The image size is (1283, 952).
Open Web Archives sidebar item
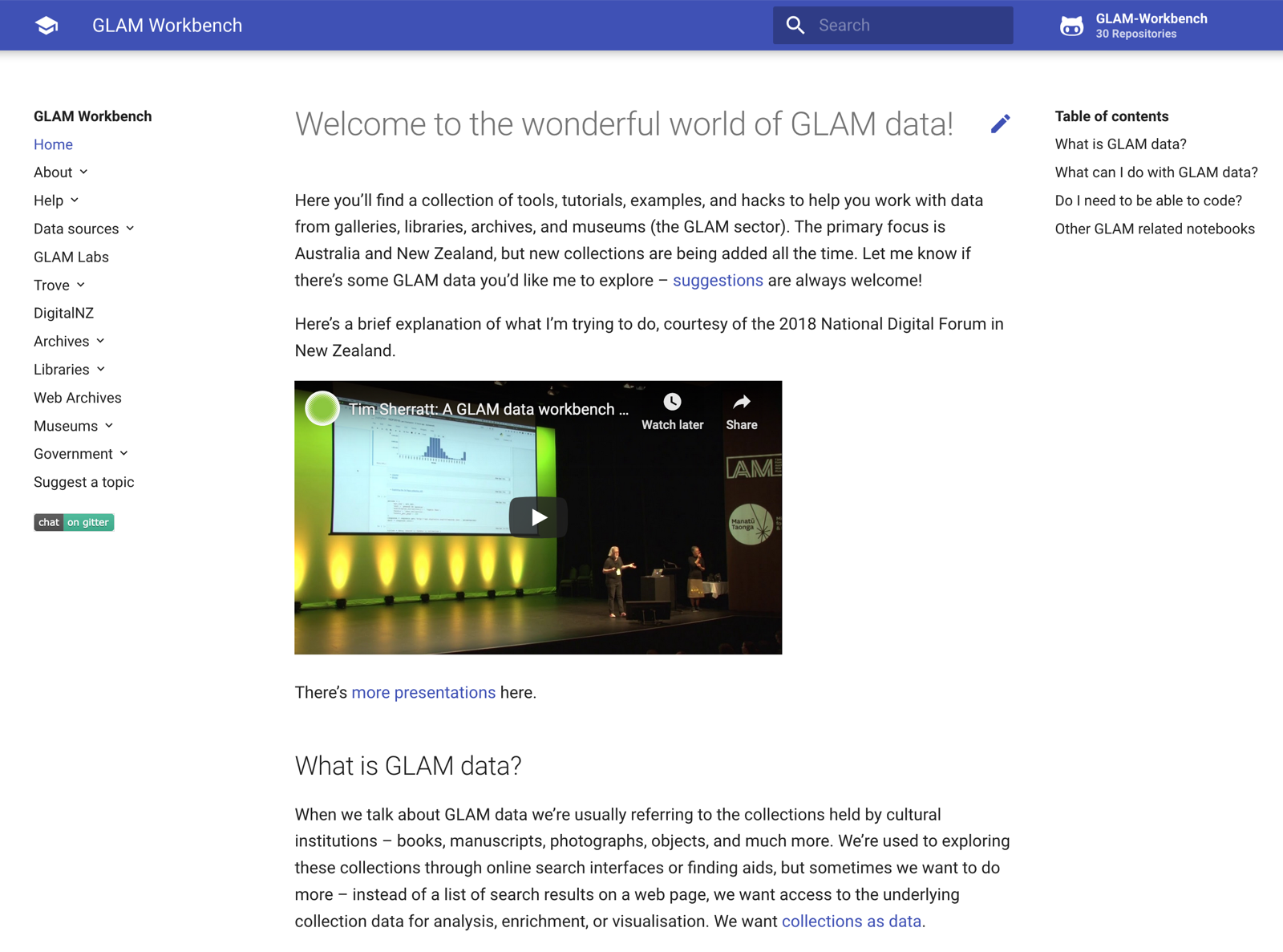78,398
